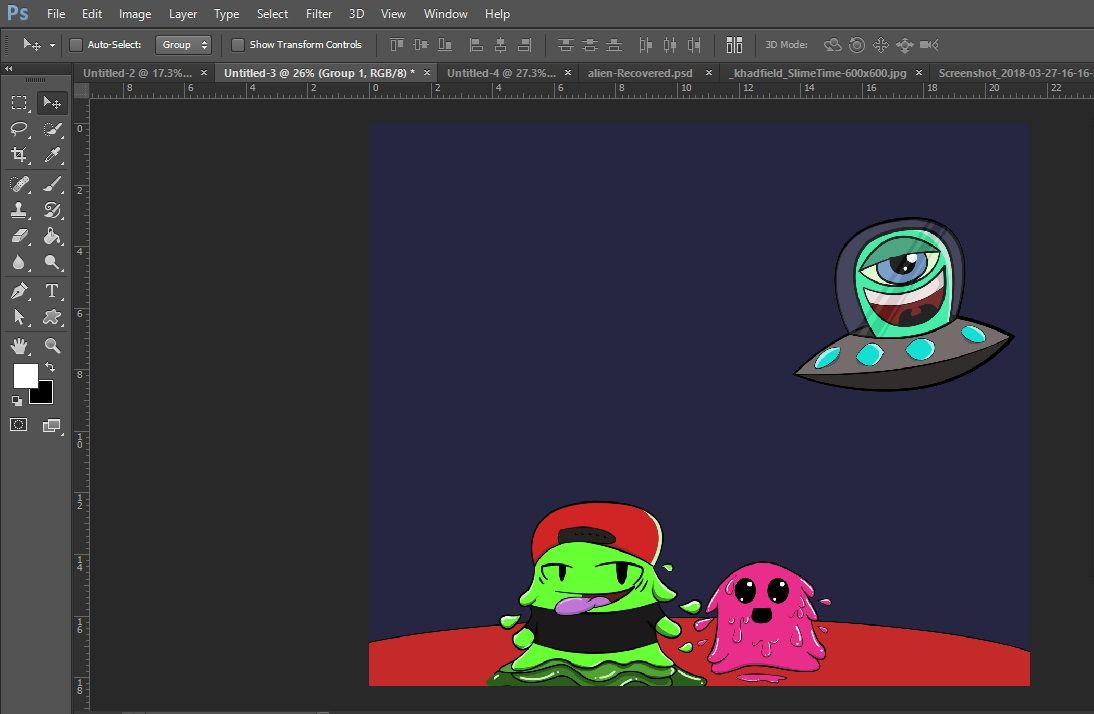Click Align Top Edges icon
This screenshot has height=714, width=1094.
(x=396, y=45)
